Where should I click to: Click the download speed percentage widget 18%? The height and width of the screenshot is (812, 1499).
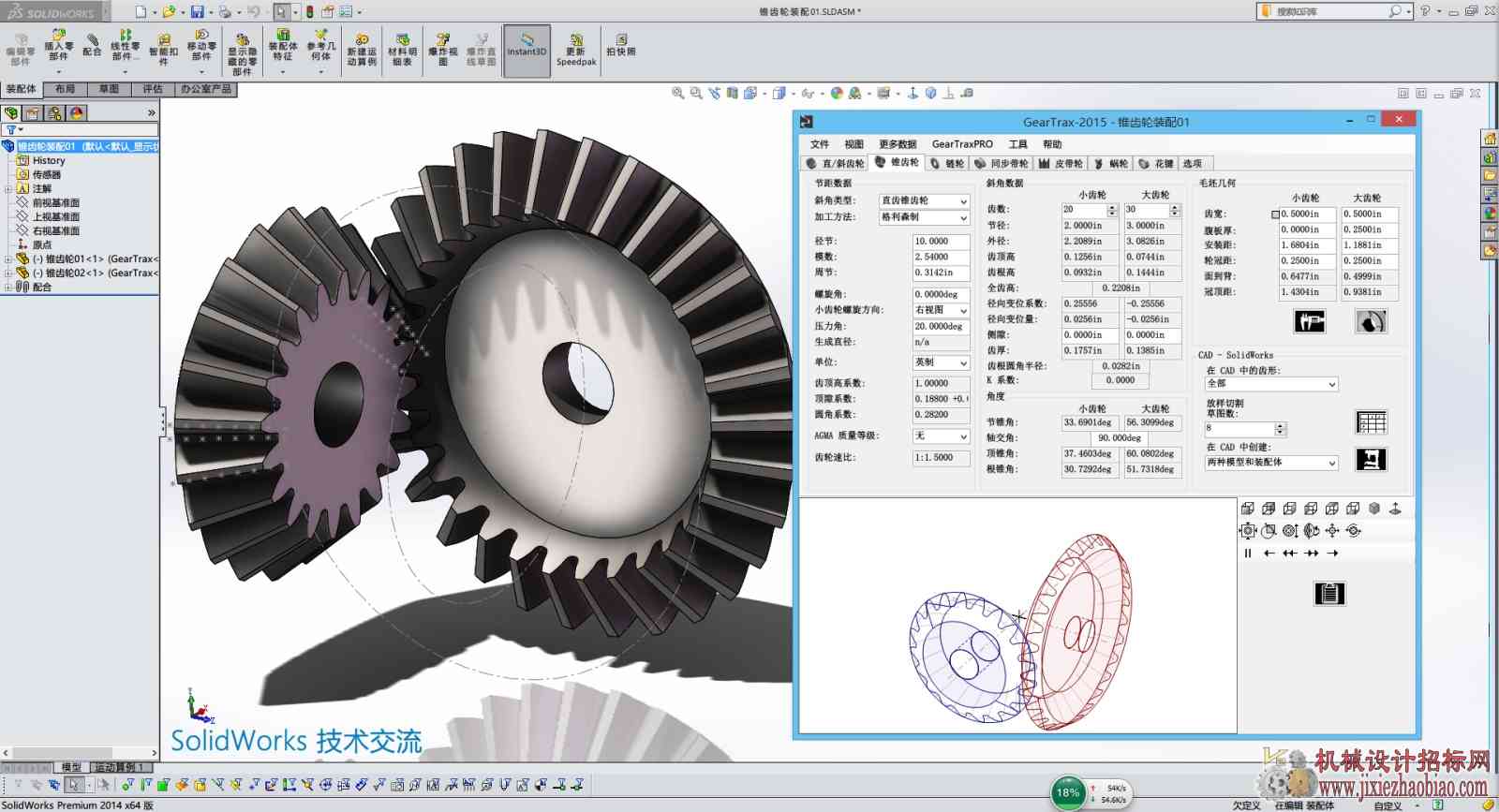[x=1068, y=792]
